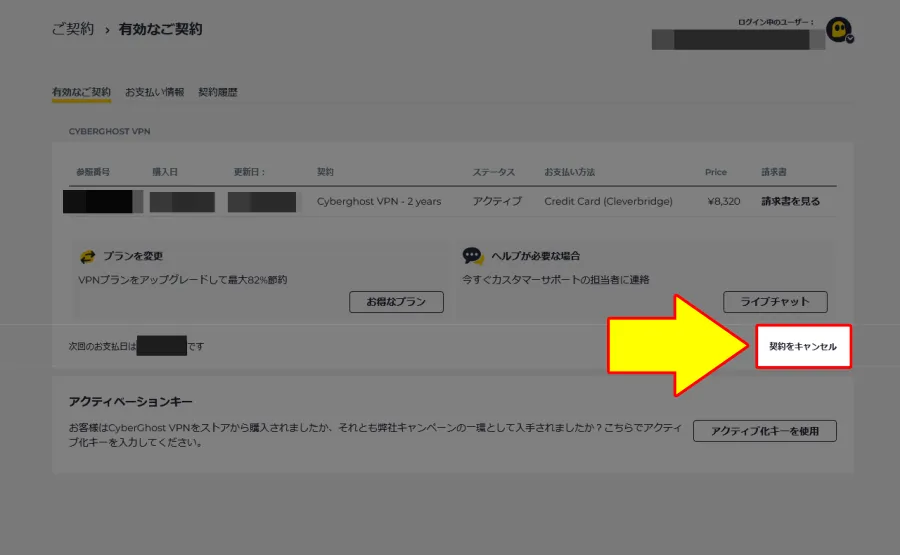This screenshot has width=900, height=555.
Task: Click the 更新日 column header
Action: (249, 172)
